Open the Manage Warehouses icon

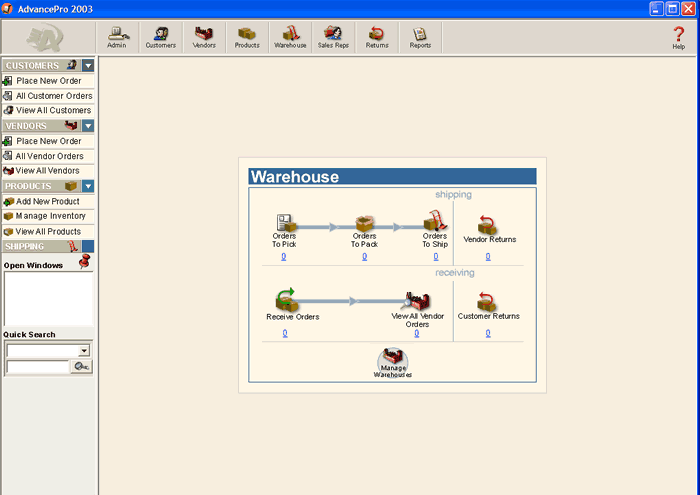click(393, 362)
